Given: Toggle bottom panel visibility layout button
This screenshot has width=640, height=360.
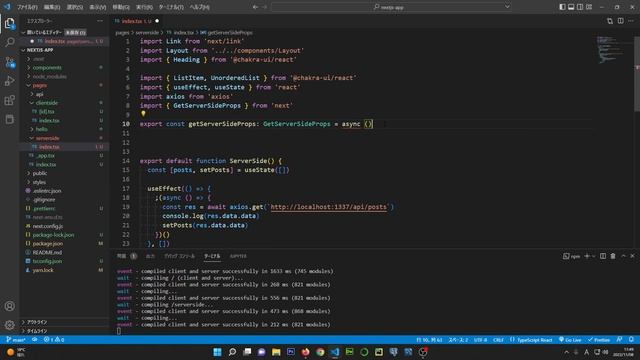Looking at the screenshot, I should [571, 7].
